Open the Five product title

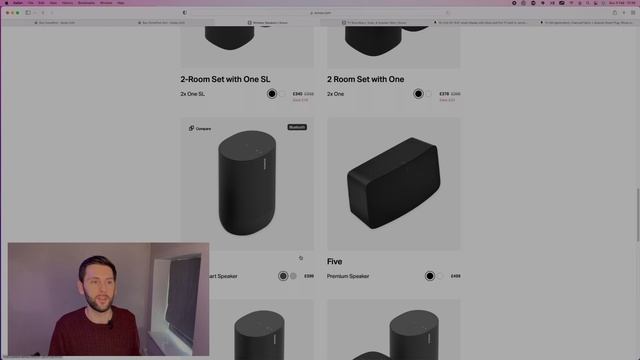point(334,261)
